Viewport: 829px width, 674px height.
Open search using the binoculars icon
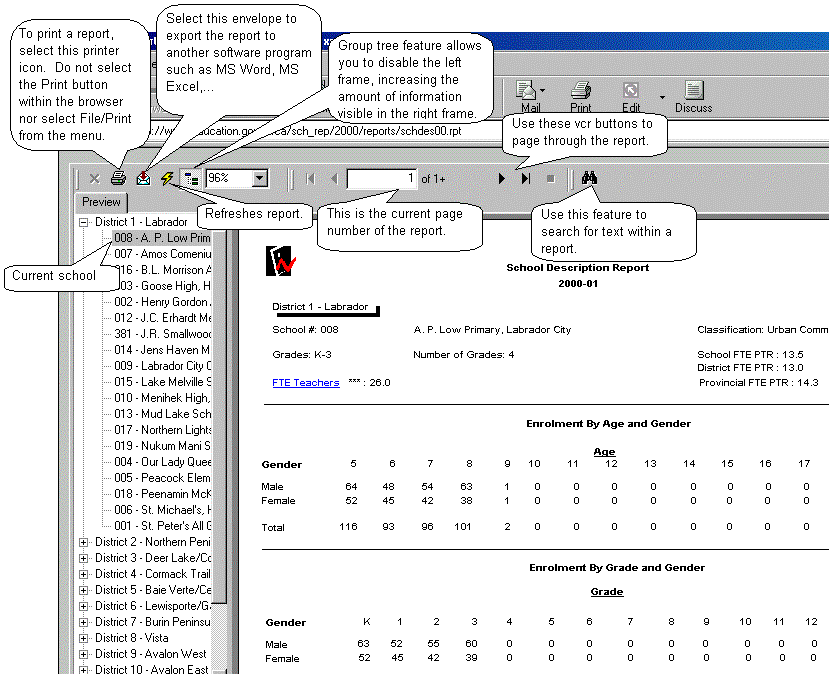point(590,178)
